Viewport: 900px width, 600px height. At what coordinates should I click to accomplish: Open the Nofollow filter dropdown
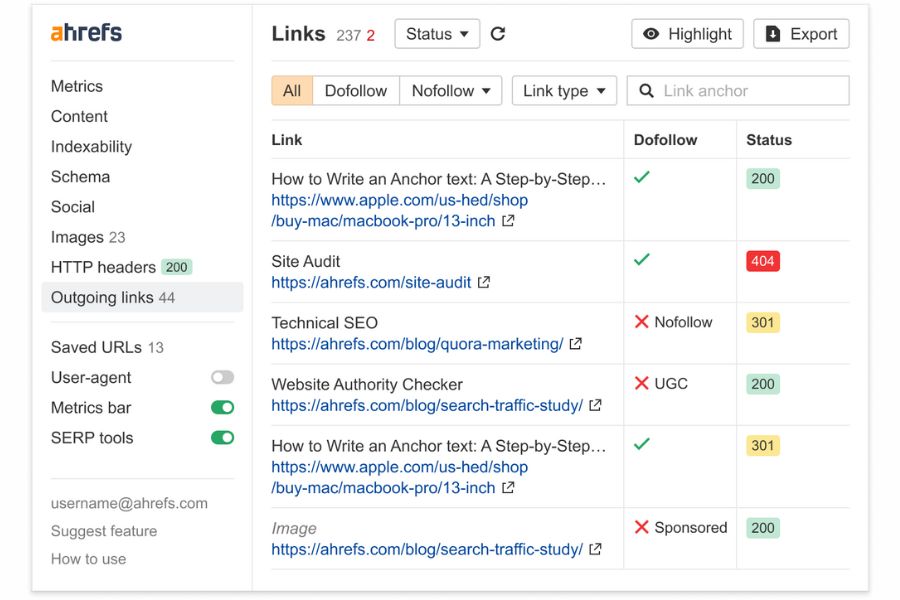(451, 91)
